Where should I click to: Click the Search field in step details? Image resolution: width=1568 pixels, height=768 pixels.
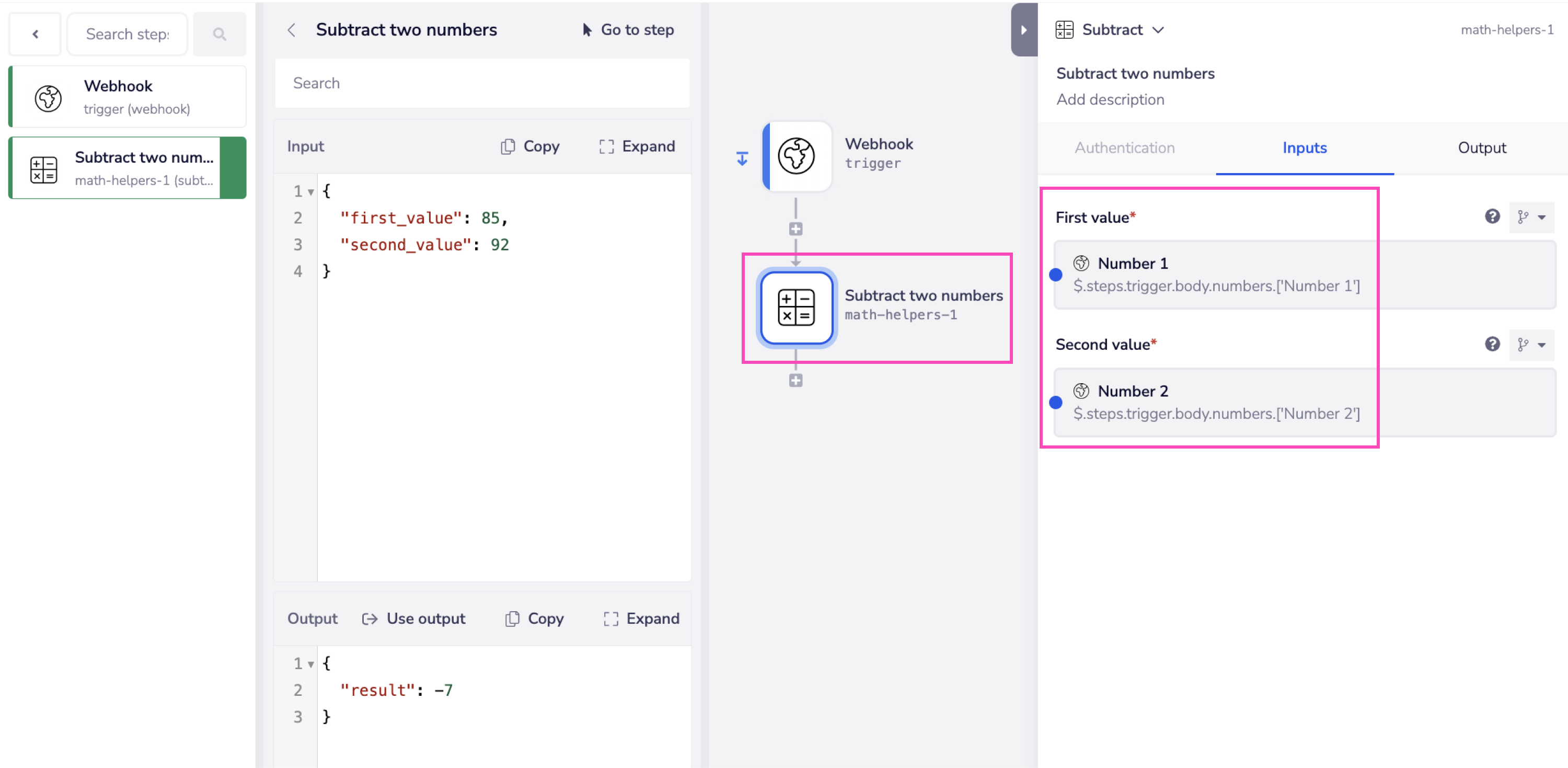[482, 84]
